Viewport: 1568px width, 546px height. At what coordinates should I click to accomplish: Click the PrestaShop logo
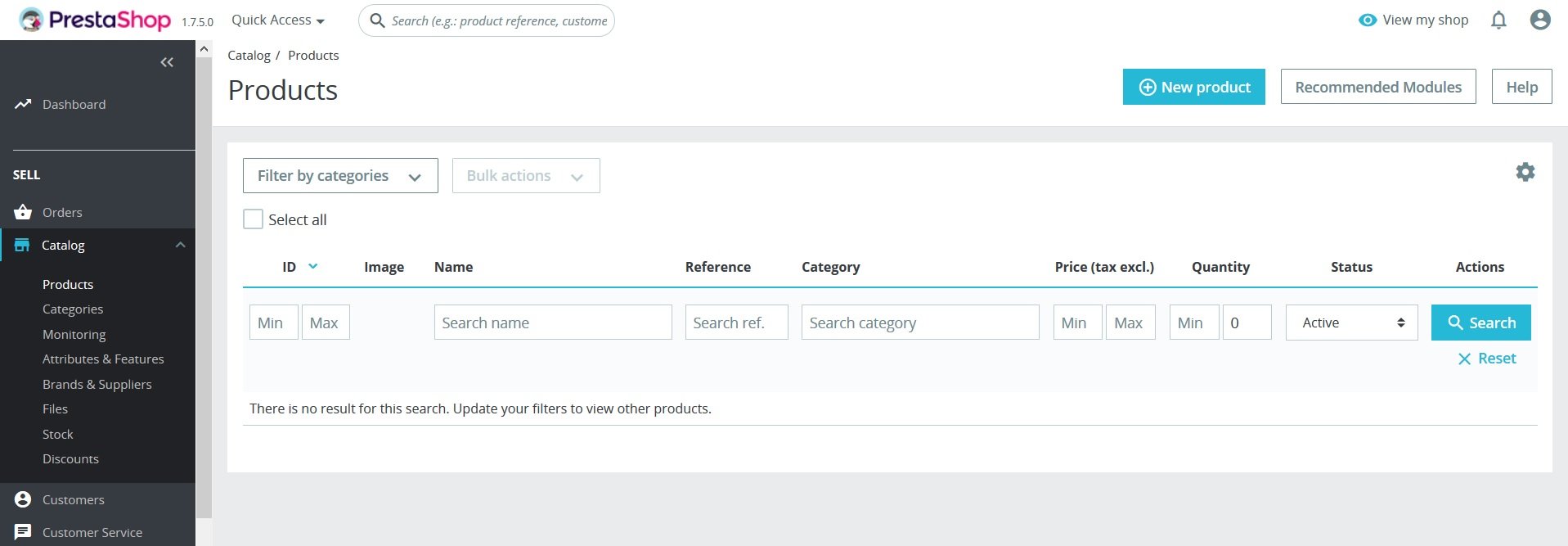point(95,20)
